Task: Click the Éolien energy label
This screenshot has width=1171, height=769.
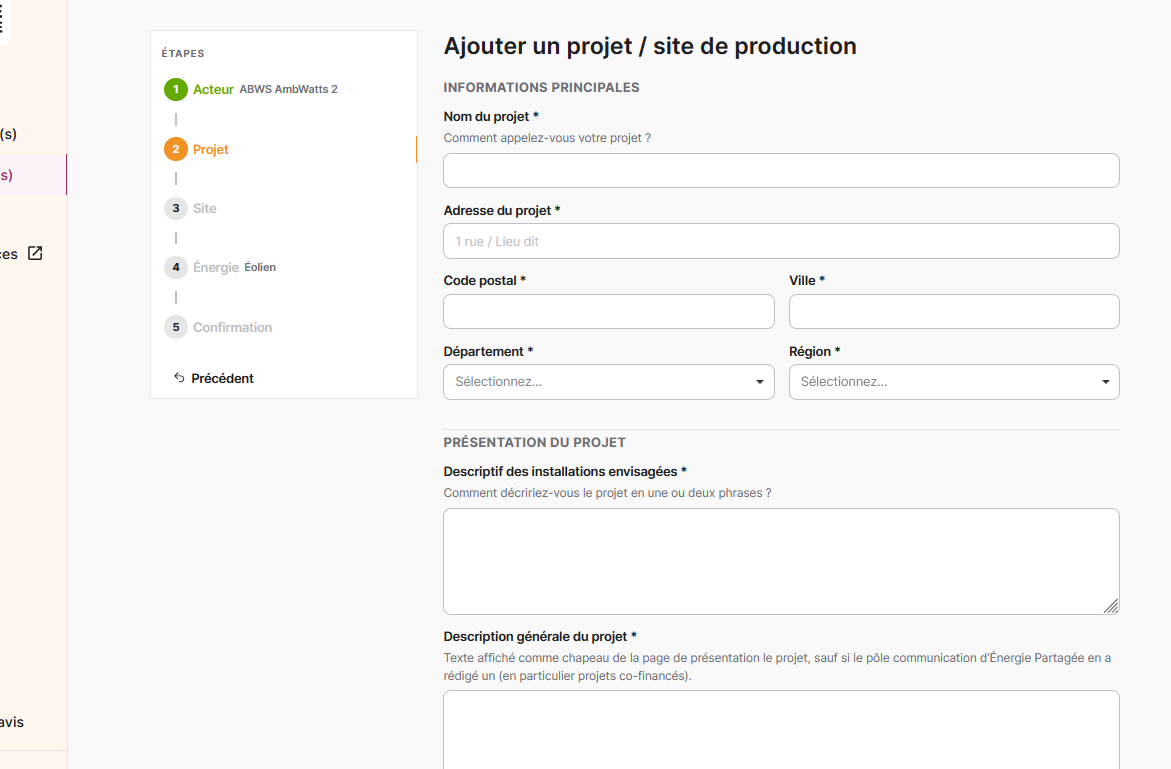Action: click(260, 267)
